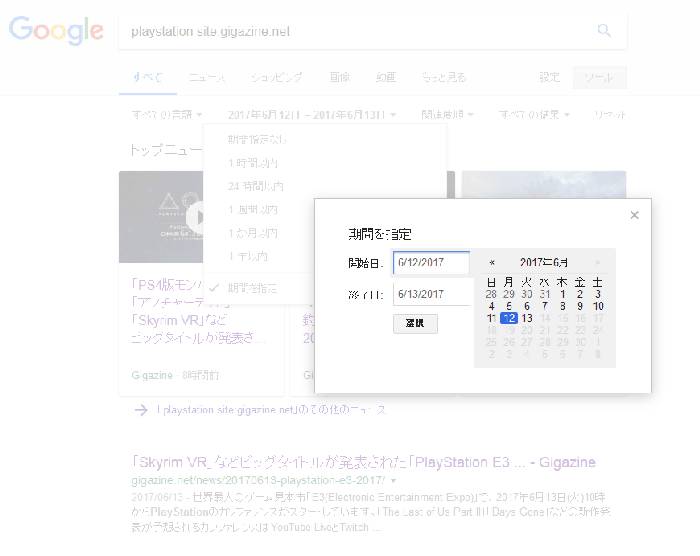Screen dimensions: 700x556
Task: Open the sort by relevance dropdown
Action: point(447,115)
